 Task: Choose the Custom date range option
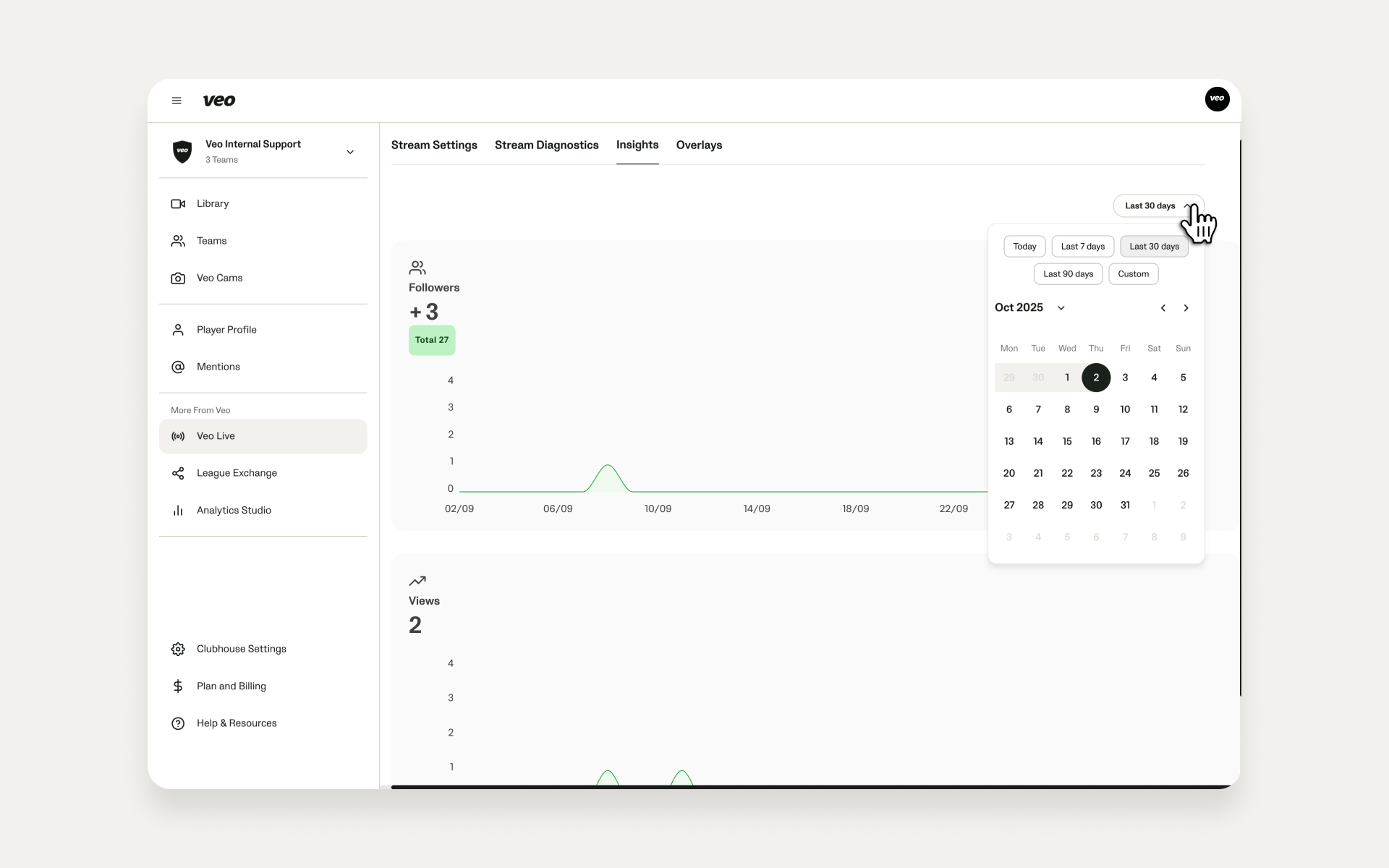pos(1133,274)
